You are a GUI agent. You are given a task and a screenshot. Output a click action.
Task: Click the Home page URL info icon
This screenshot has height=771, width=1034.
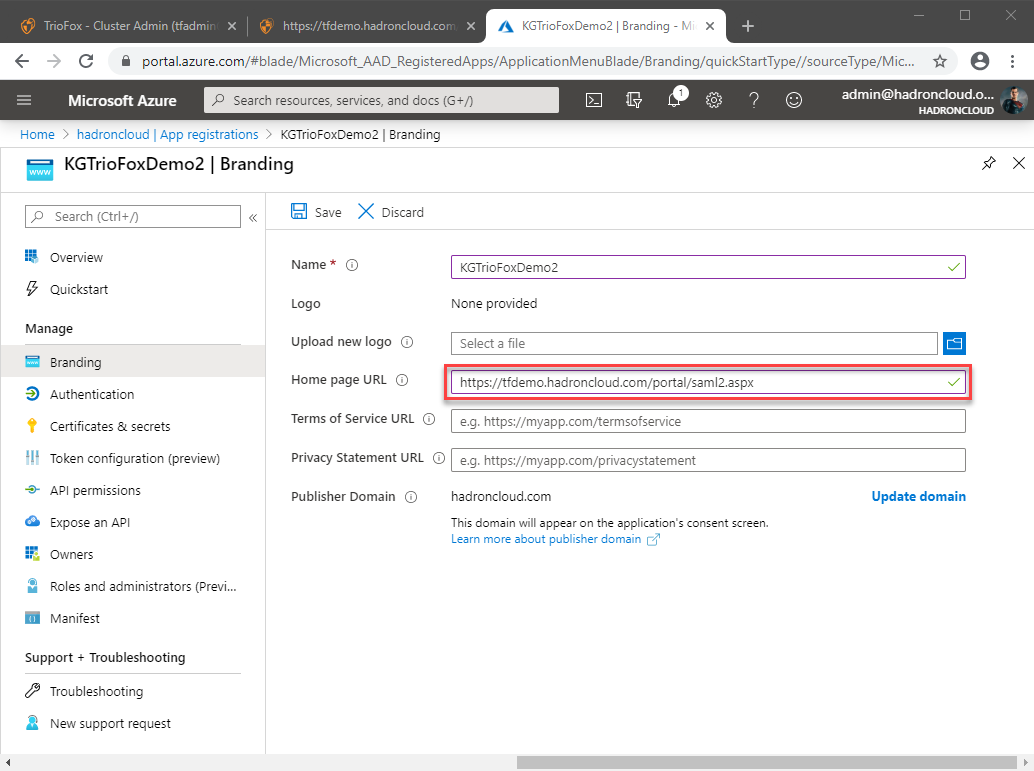coord(402,380)
